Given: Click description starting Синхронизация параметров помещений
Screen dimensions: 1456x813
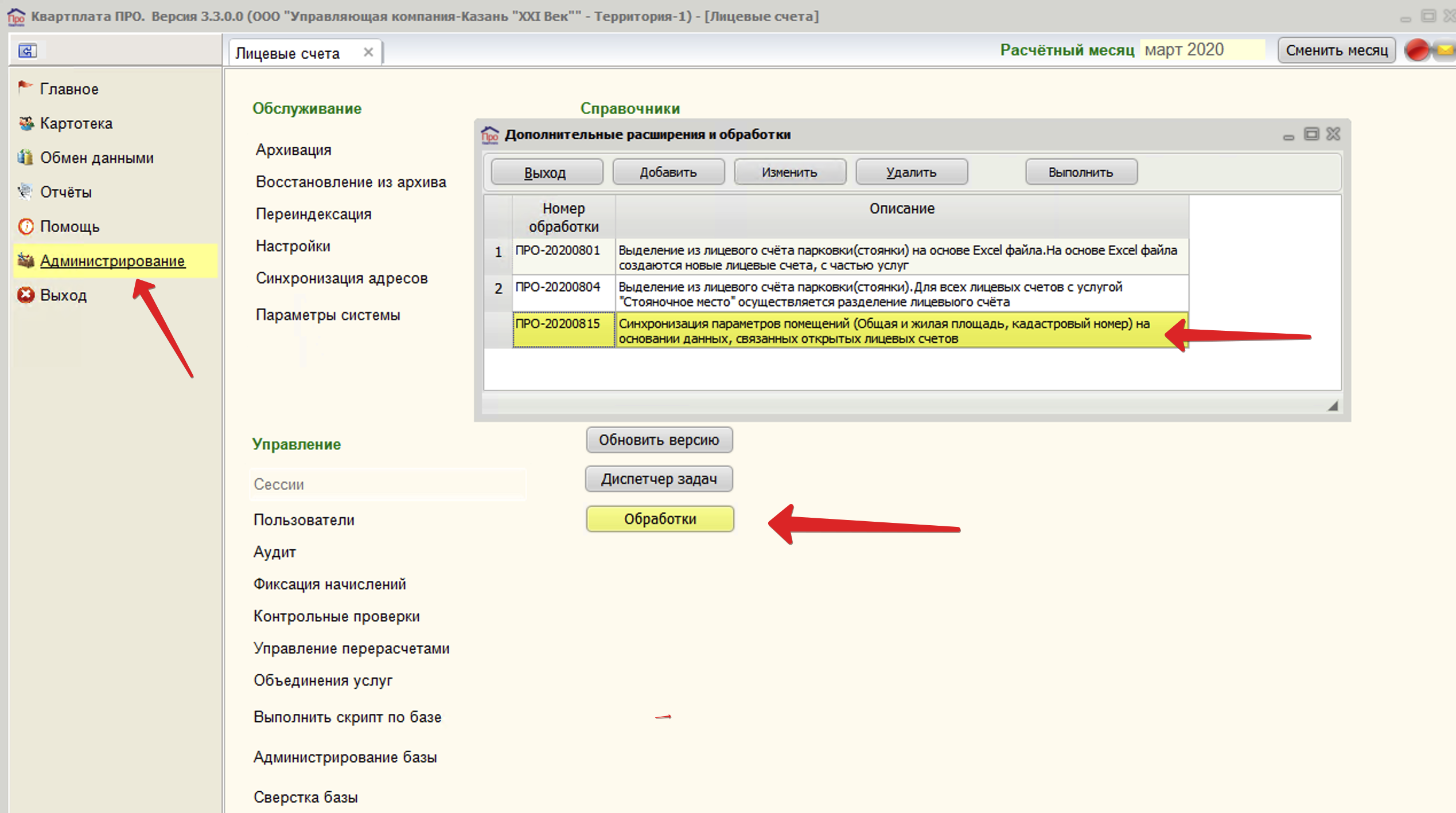Looking at the screenshot, I should pyautogui.click(x=902, y=330).
